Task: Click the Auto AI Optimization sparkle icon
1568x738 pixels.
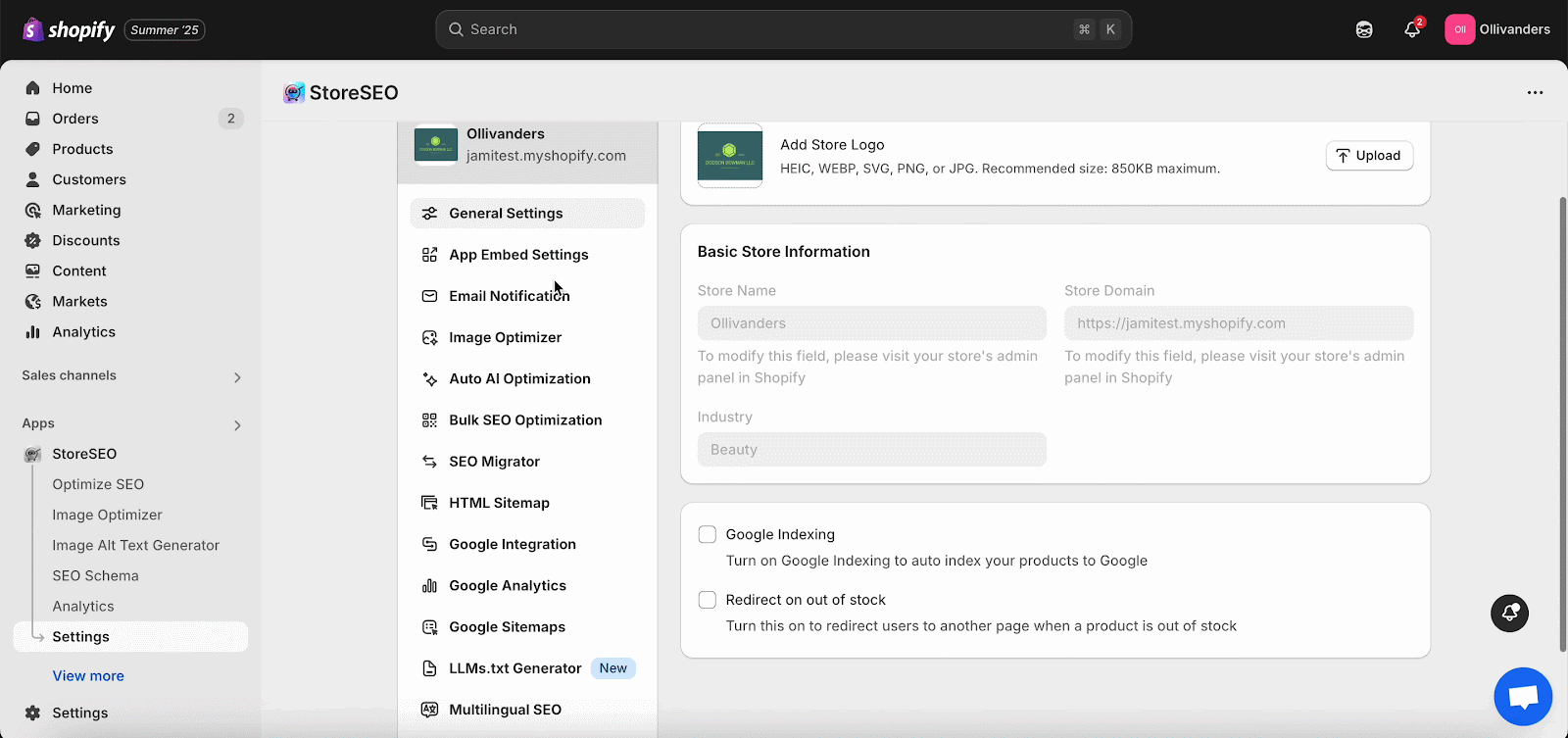Action: pyautogui.click(x=429, y=378)
